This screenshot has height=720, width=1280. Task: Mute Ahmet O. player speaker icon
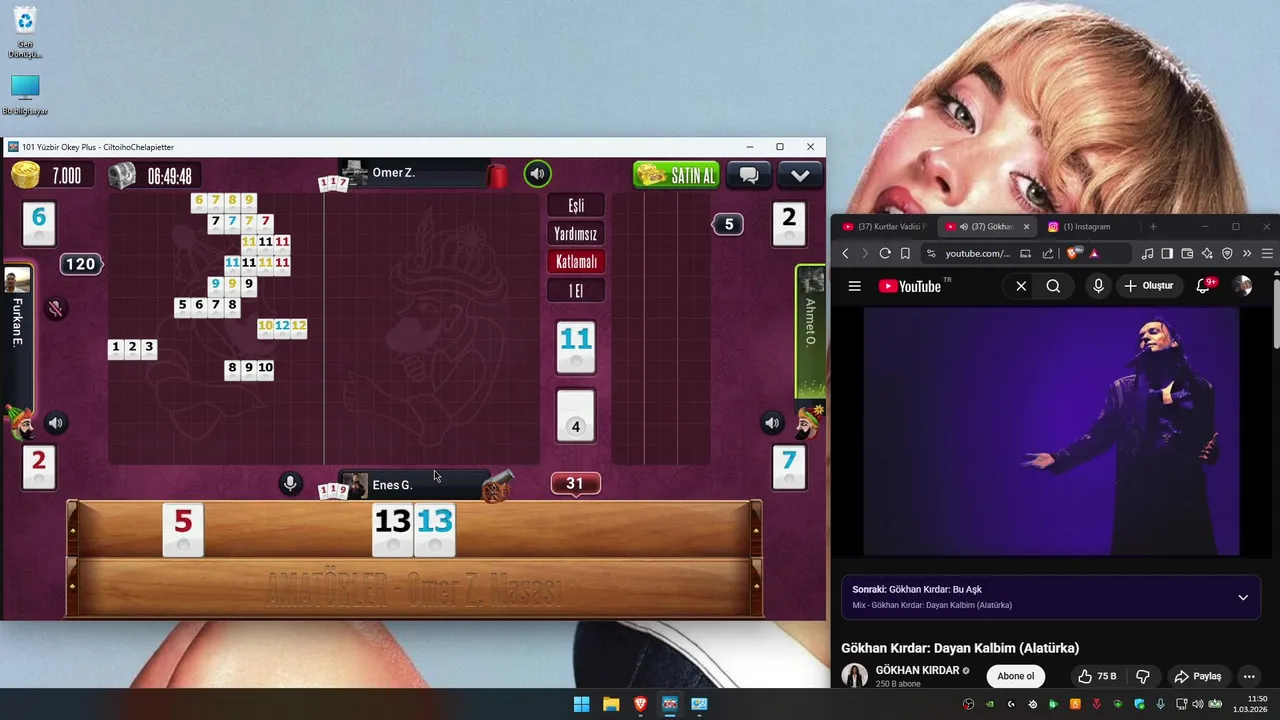click(x=772, y=423)
